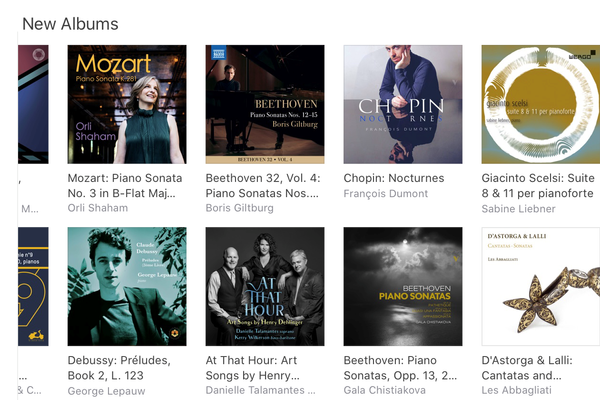Select the partially visible navy number 9 album

coord(33,286)
